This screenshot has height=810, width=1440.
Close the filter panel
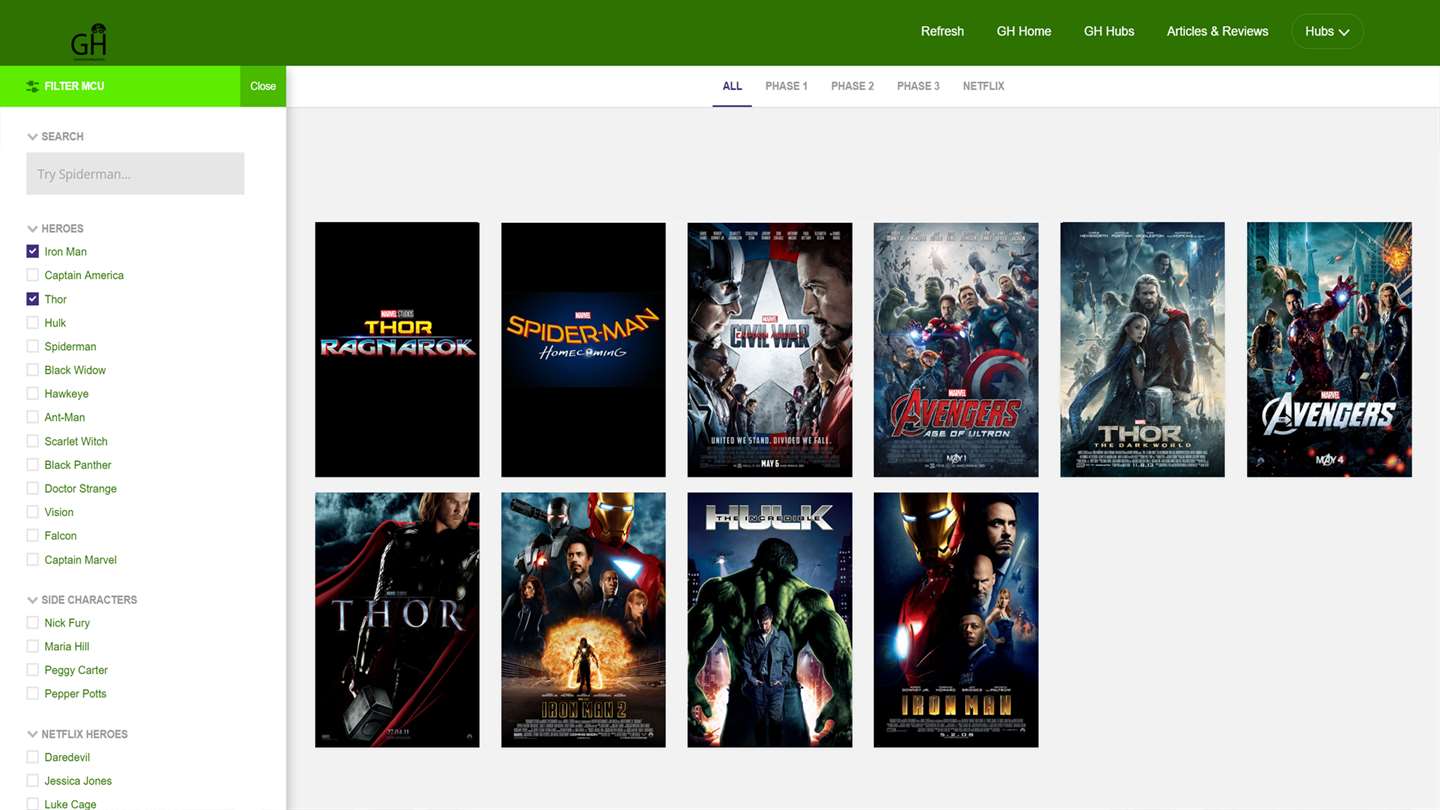coord(263,86)
